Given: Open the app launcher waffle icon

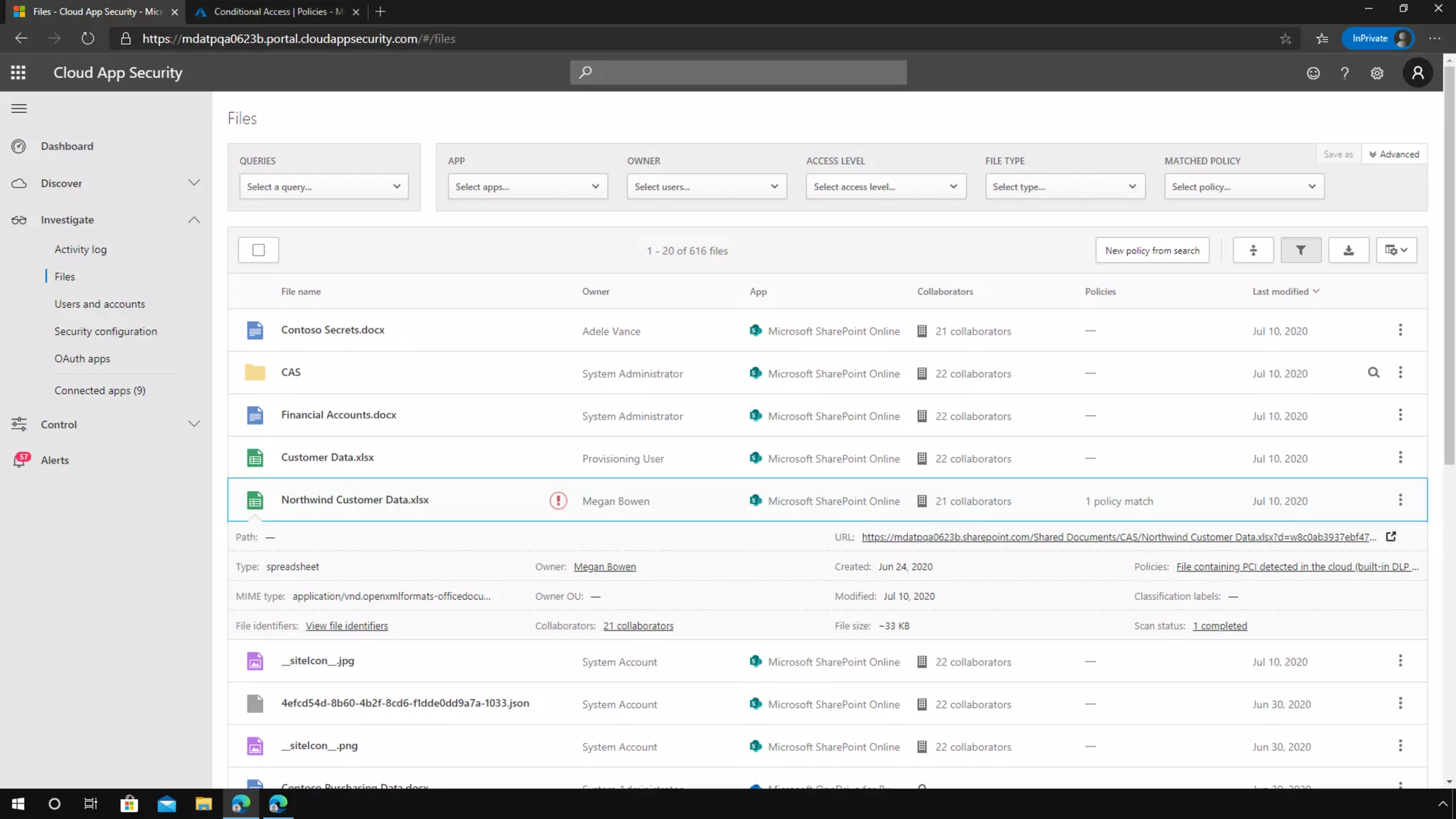Looking at the screenshot, I should pyautogui.click(x=18, y=73).
